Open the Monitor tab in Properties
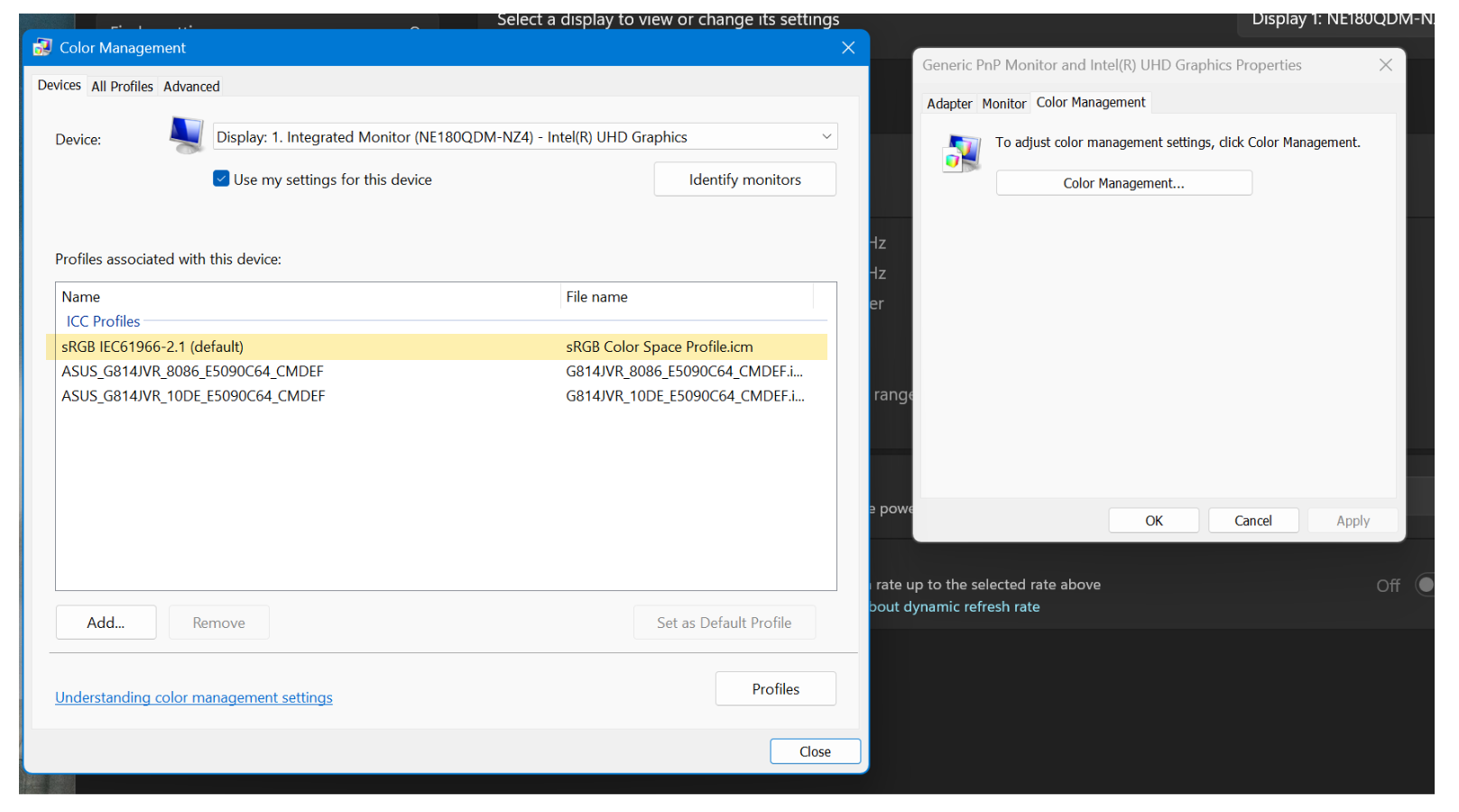The image size is (1459, 812). 1003,104
